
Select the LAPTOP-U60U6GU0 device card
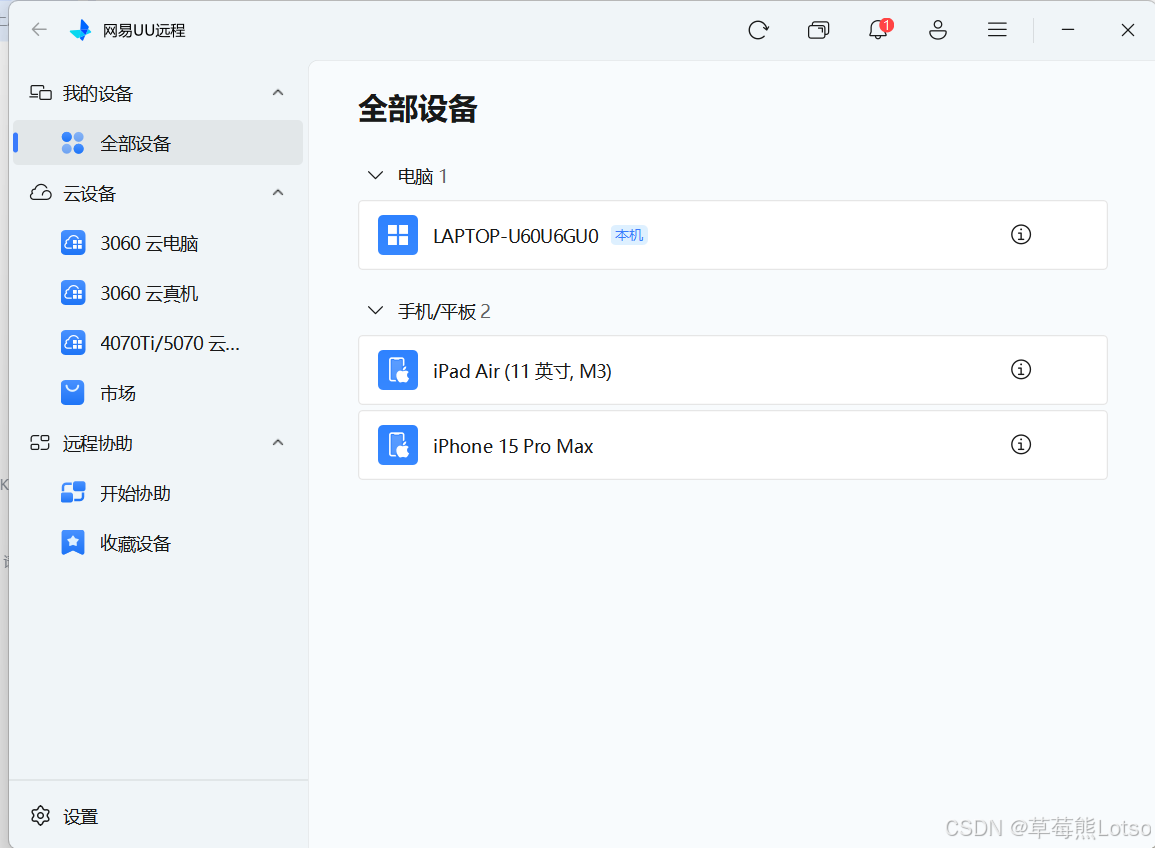733,235
